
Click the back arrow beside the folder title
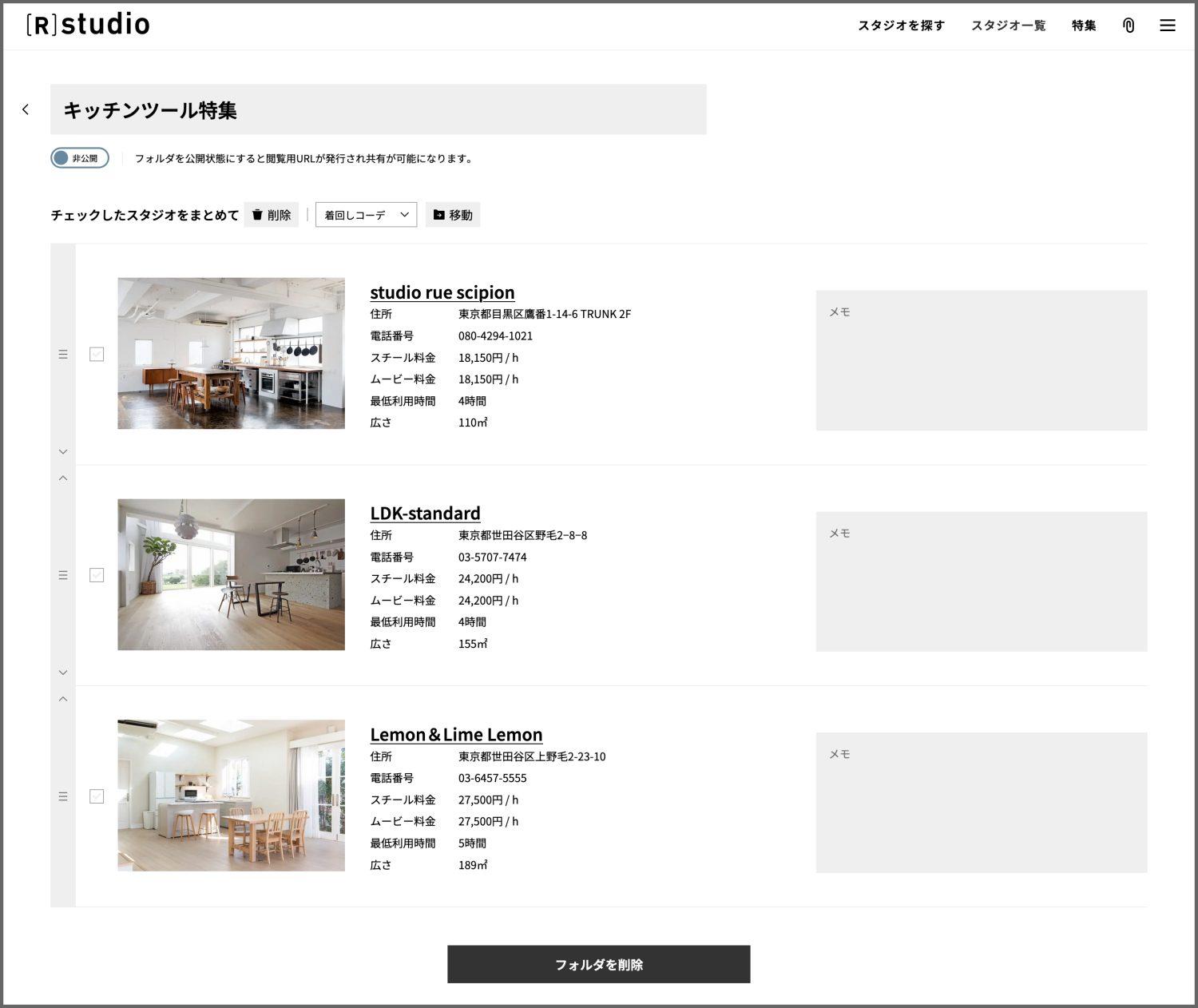click(x=26, y=109)
